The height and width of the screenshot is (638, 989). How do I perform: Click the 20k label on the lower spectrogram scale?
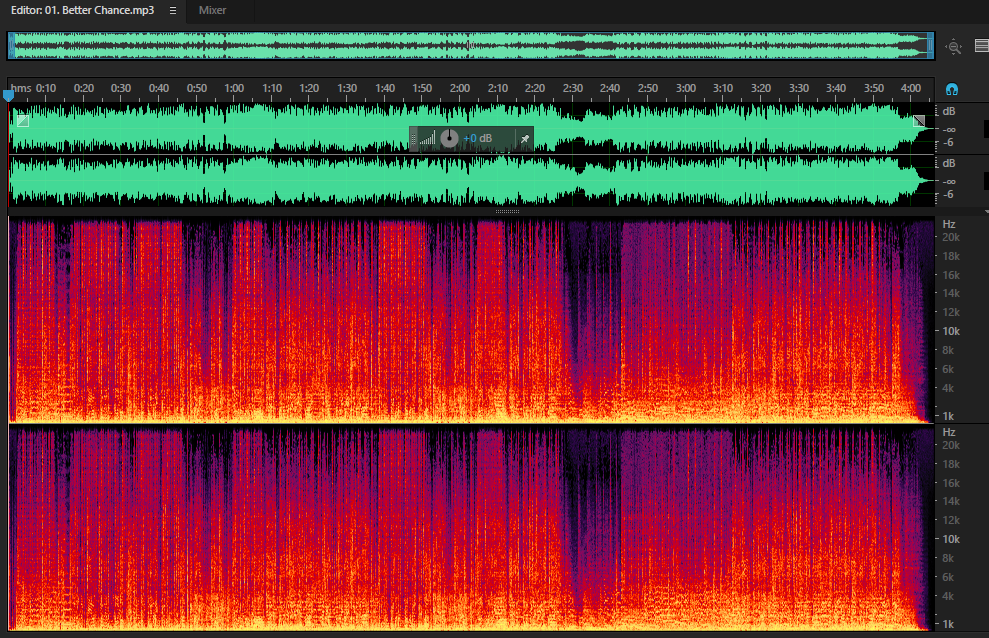pyautogui.click(x=951, y=445)
